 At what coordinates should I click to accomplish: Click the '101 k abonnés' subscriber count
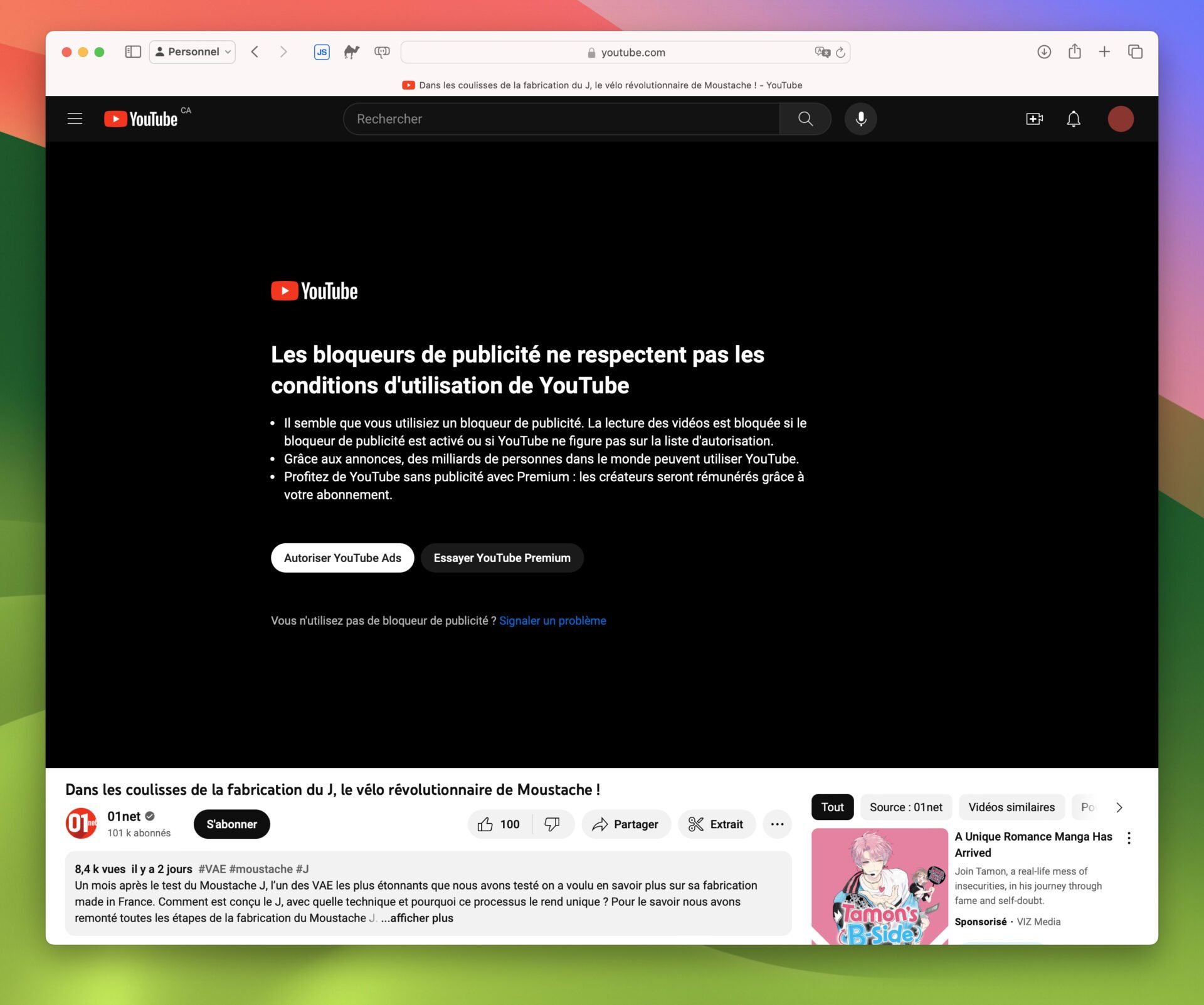pos(139,832)
